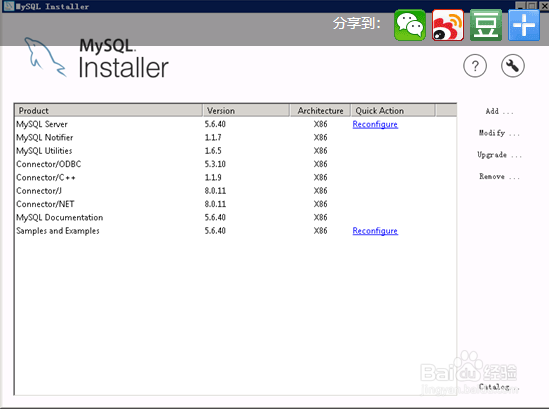Image resolution: width=549 pixels, height=409 pixels.
Task: Share via the green Douban icon
Action: point(486,25)
